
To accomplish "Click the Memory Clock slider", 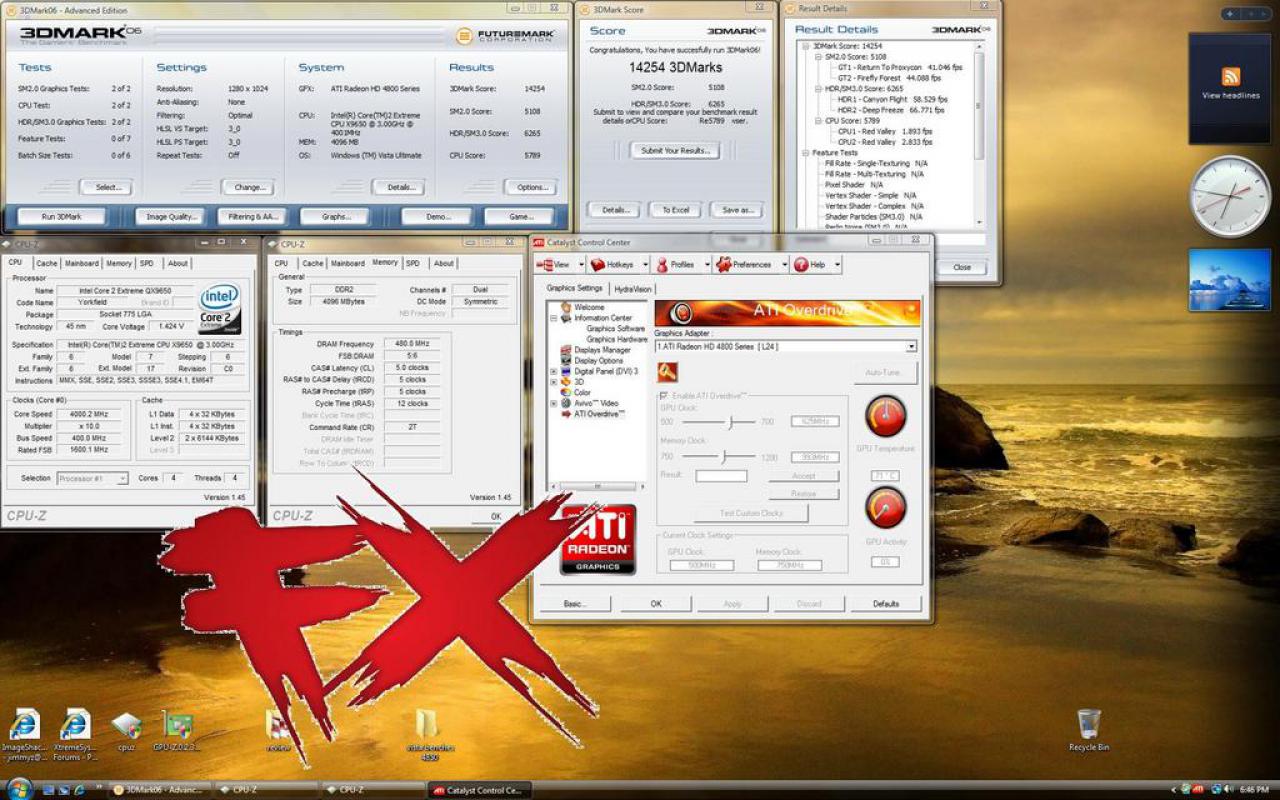I will [719, 456].
